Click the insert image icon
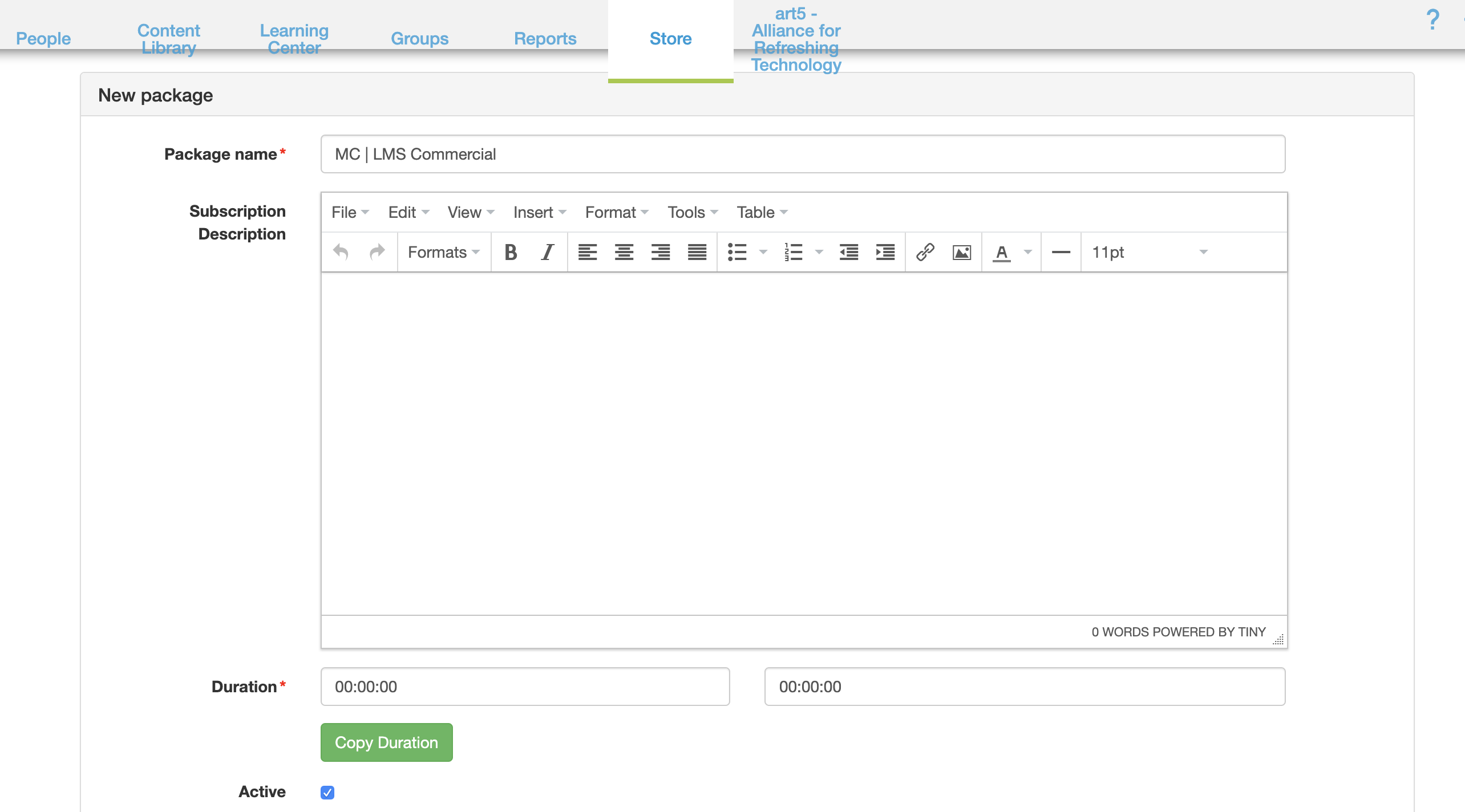1465x812 pixels. tap(961, 252)
